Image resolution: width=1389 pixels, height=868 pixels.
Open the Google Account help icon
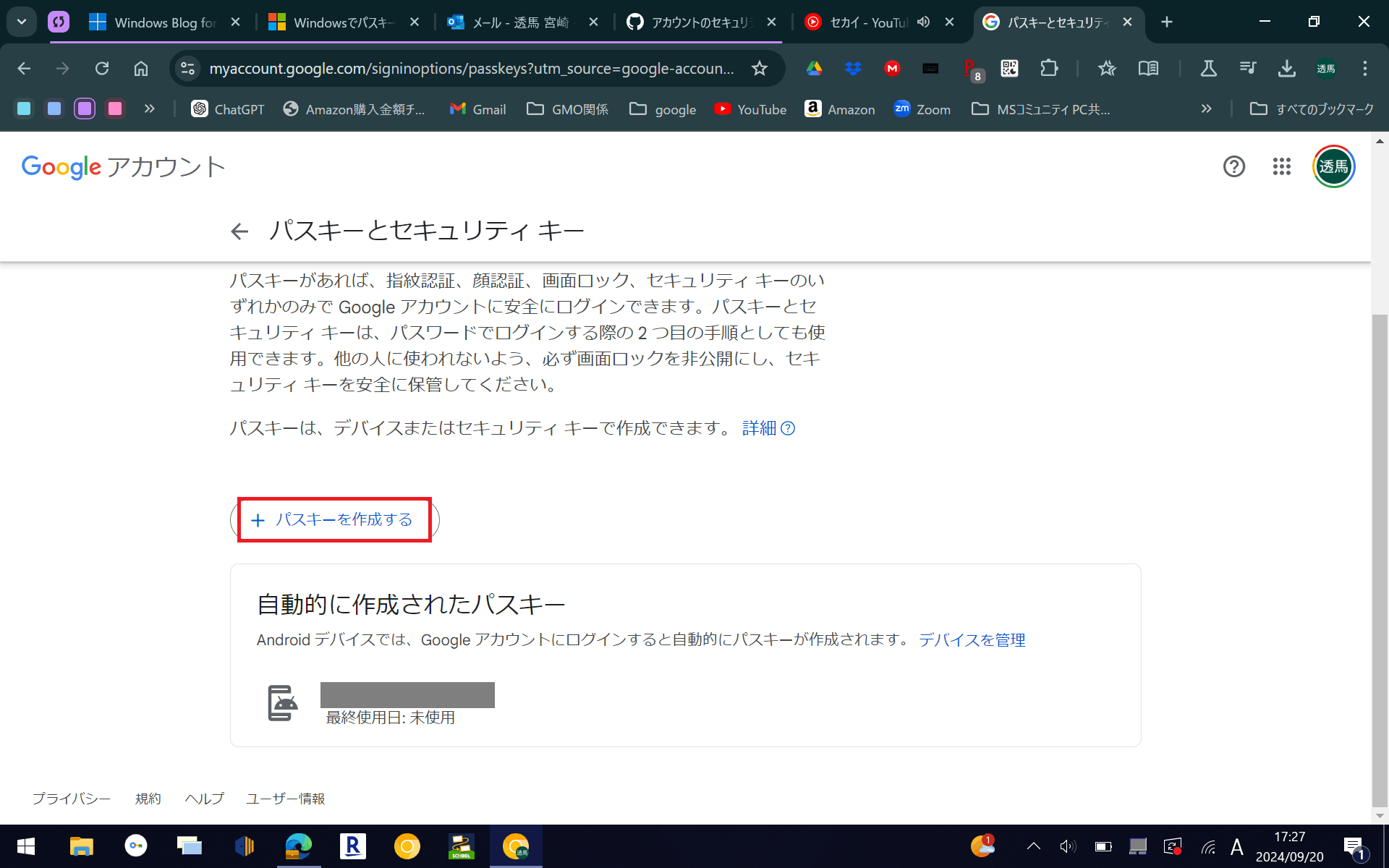pyautogui.click(x=1233, y=167)
